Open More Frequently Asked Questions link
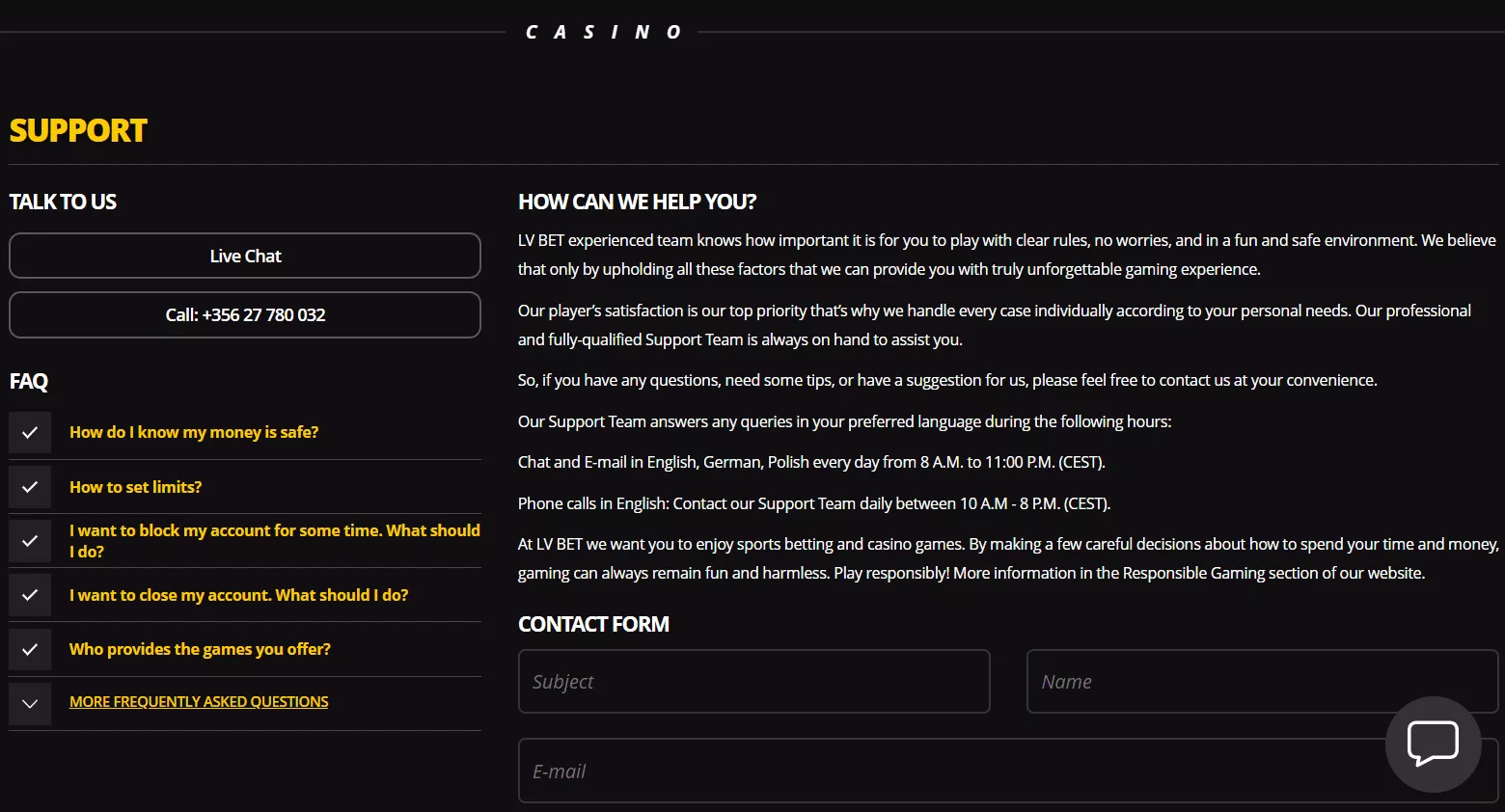 coord(199,702)
